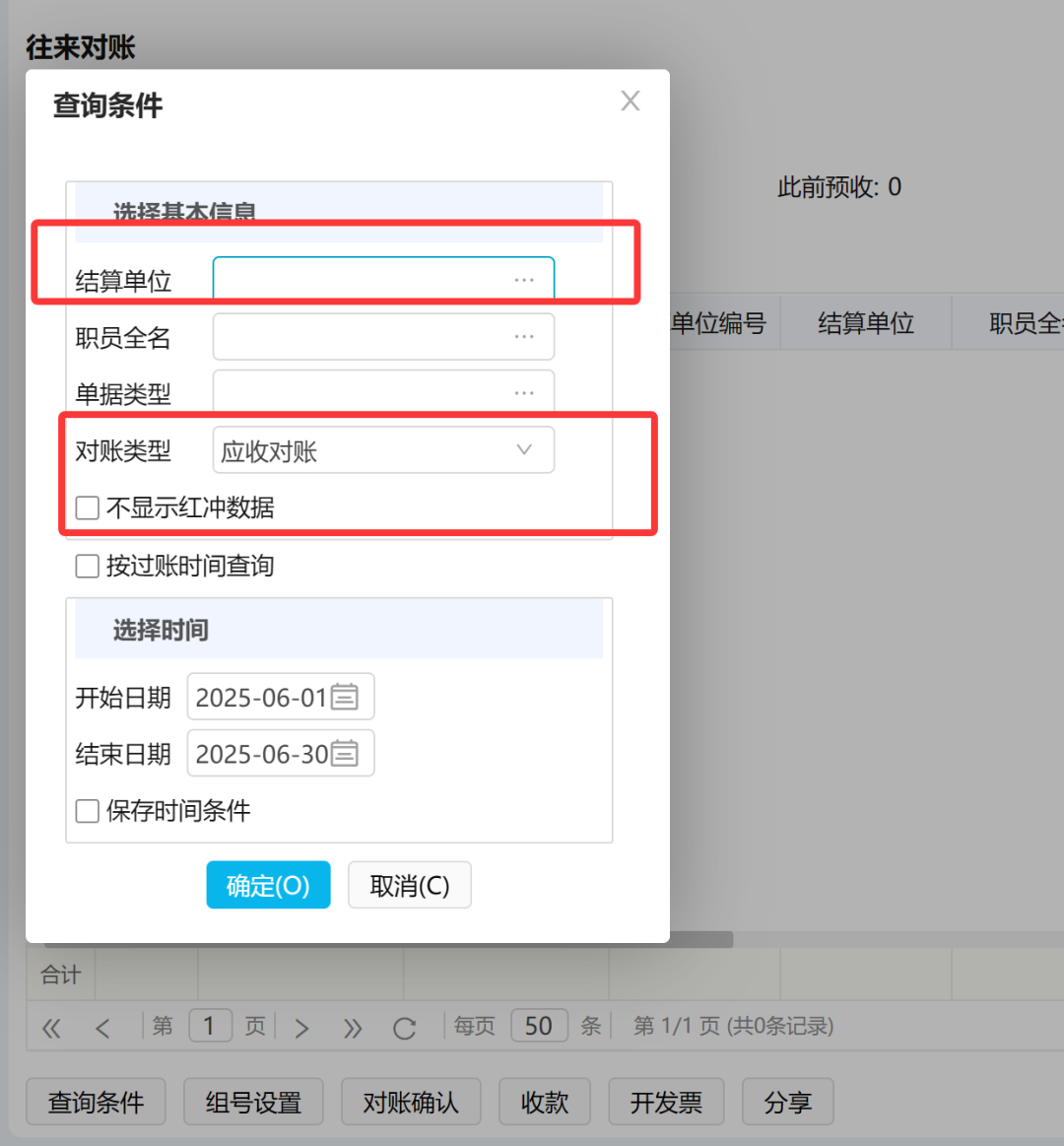The image size is (1064, 1146).
Task: Check 保存时间条件 option
Action: pos(88,811)
